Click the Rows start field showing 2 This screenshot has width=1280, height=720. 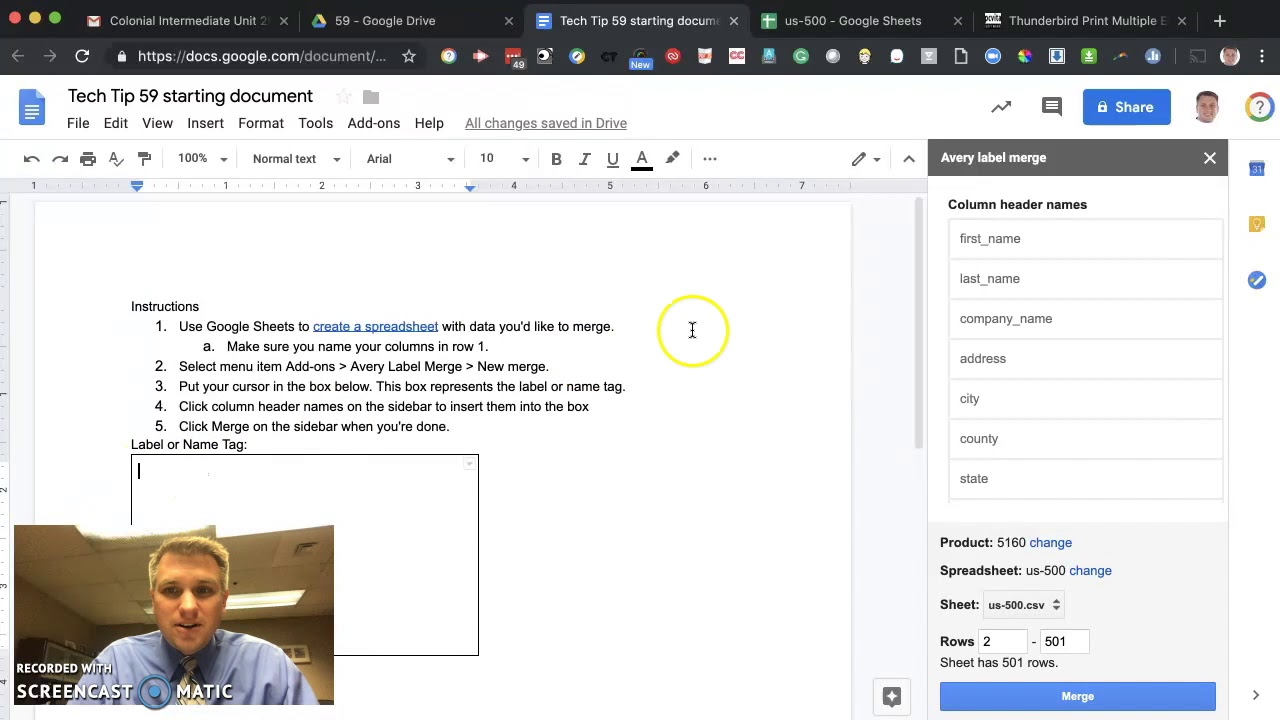[1002, 642]
